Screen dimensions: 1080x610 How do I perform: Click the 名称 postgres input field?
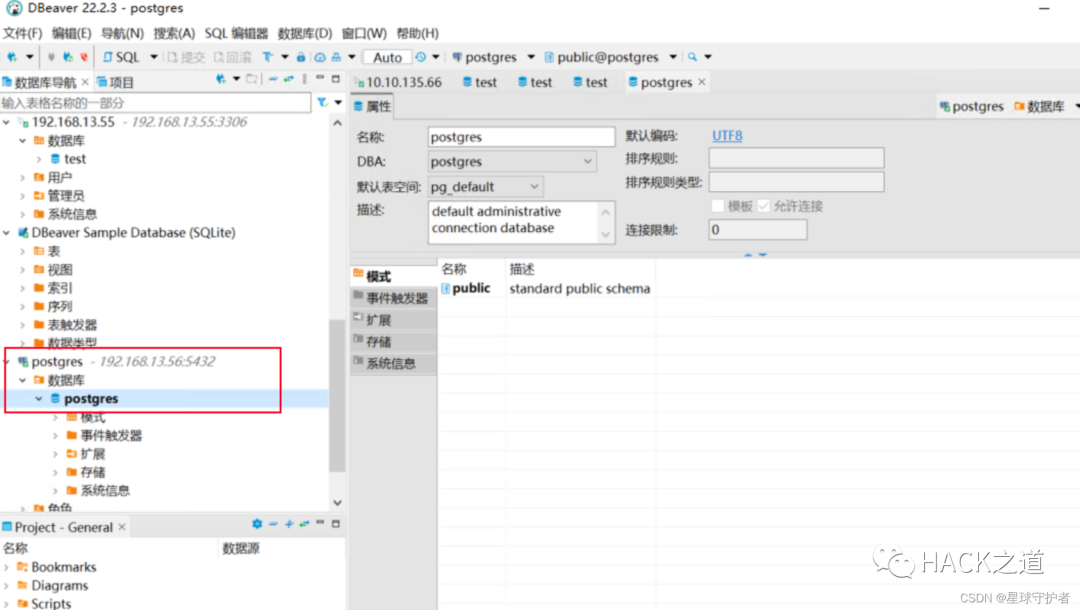click(521, 137)
